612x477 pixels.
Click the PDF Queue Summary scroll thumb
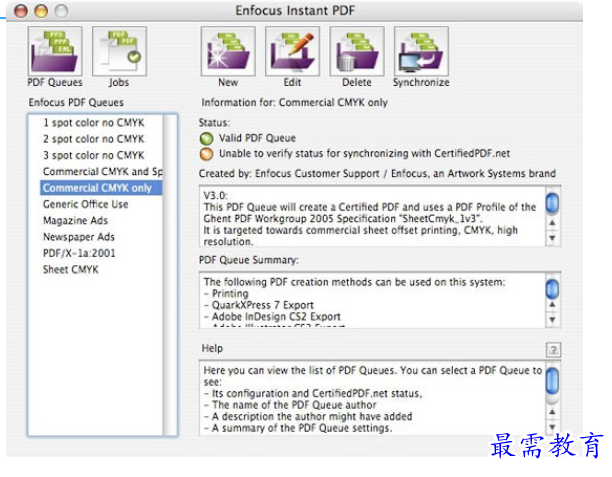click(552, 289)
